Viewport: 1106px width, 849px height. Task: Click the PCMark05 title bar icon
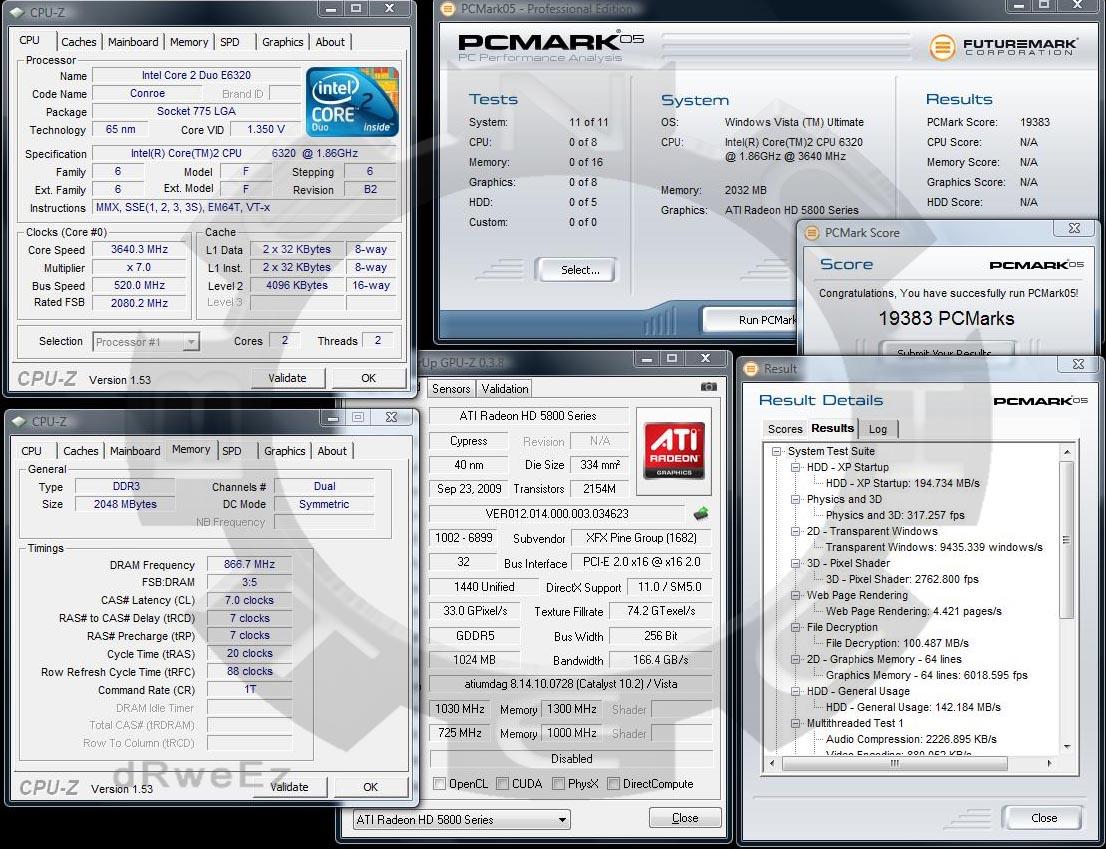(447, 9)
